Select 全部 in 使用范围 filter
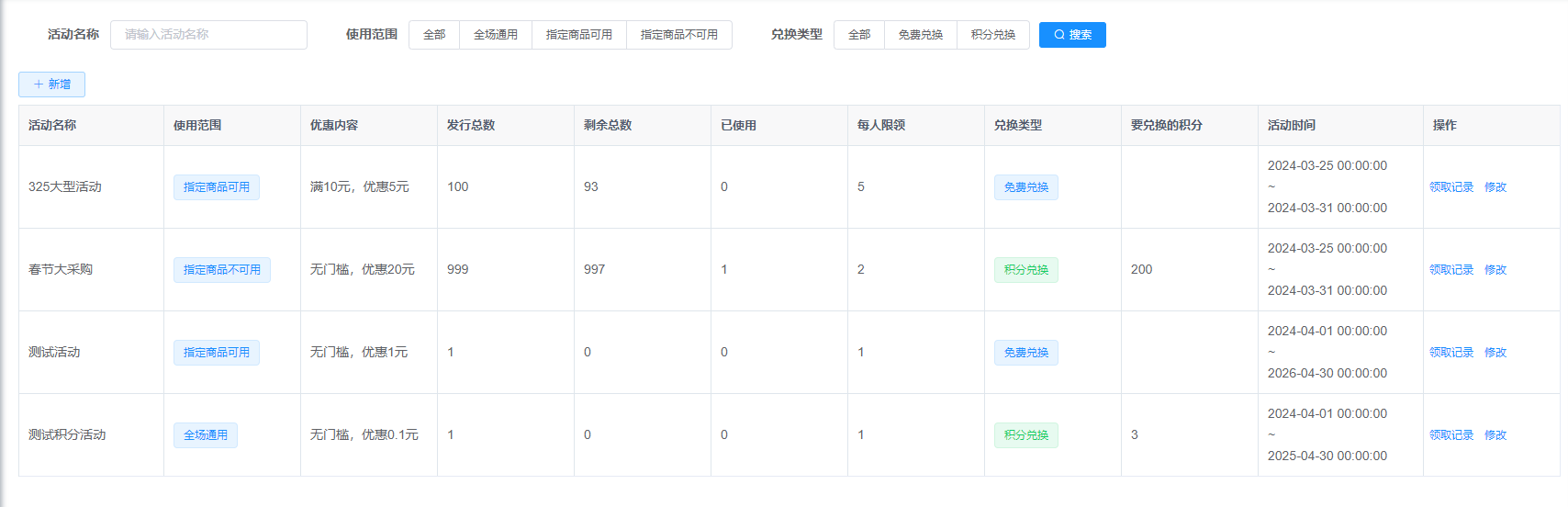Image resolution: width=1568 pixels, height=507 pixels. 434,35
